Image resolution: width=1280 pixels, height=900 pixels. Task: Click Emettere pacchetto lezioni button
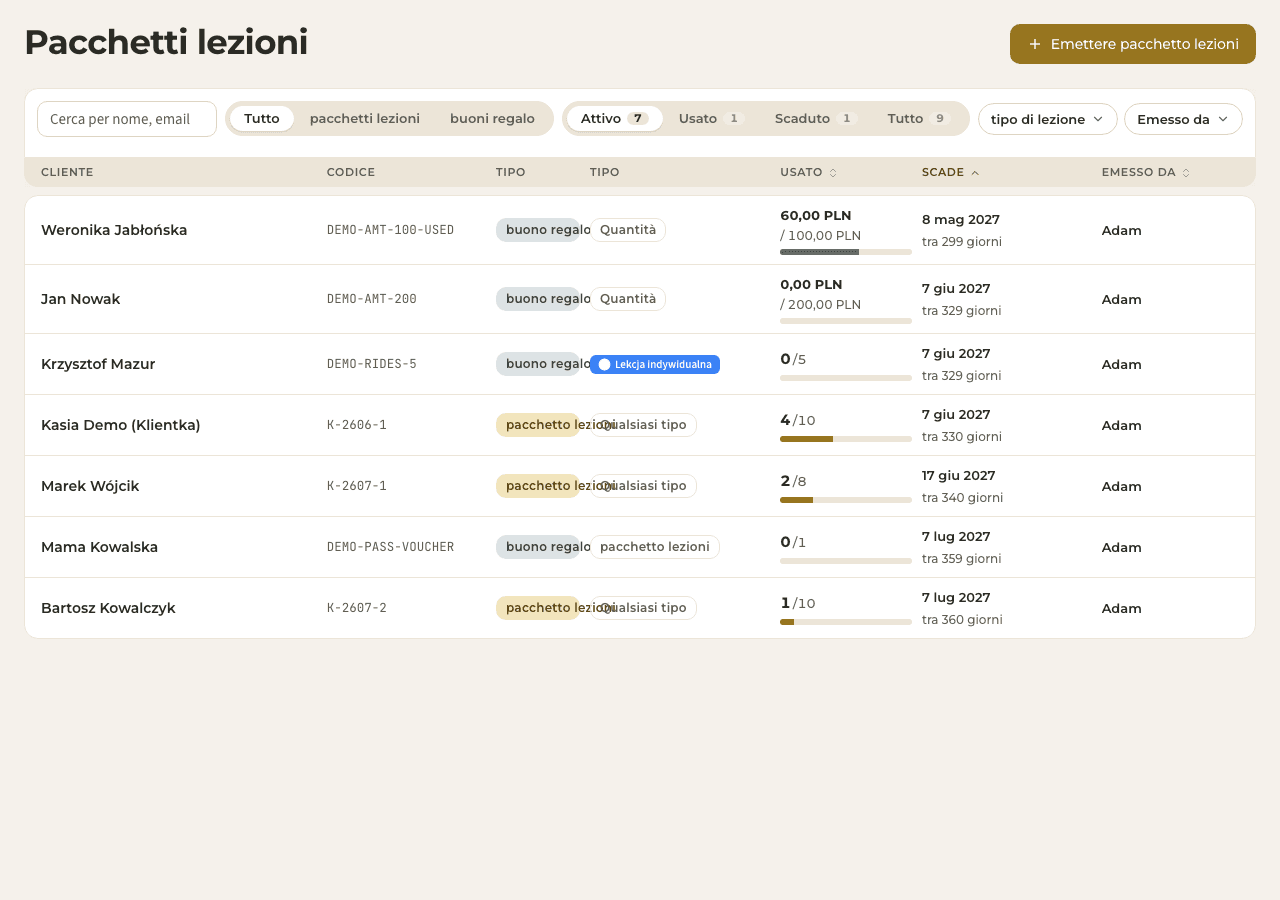click(1133, 44)
